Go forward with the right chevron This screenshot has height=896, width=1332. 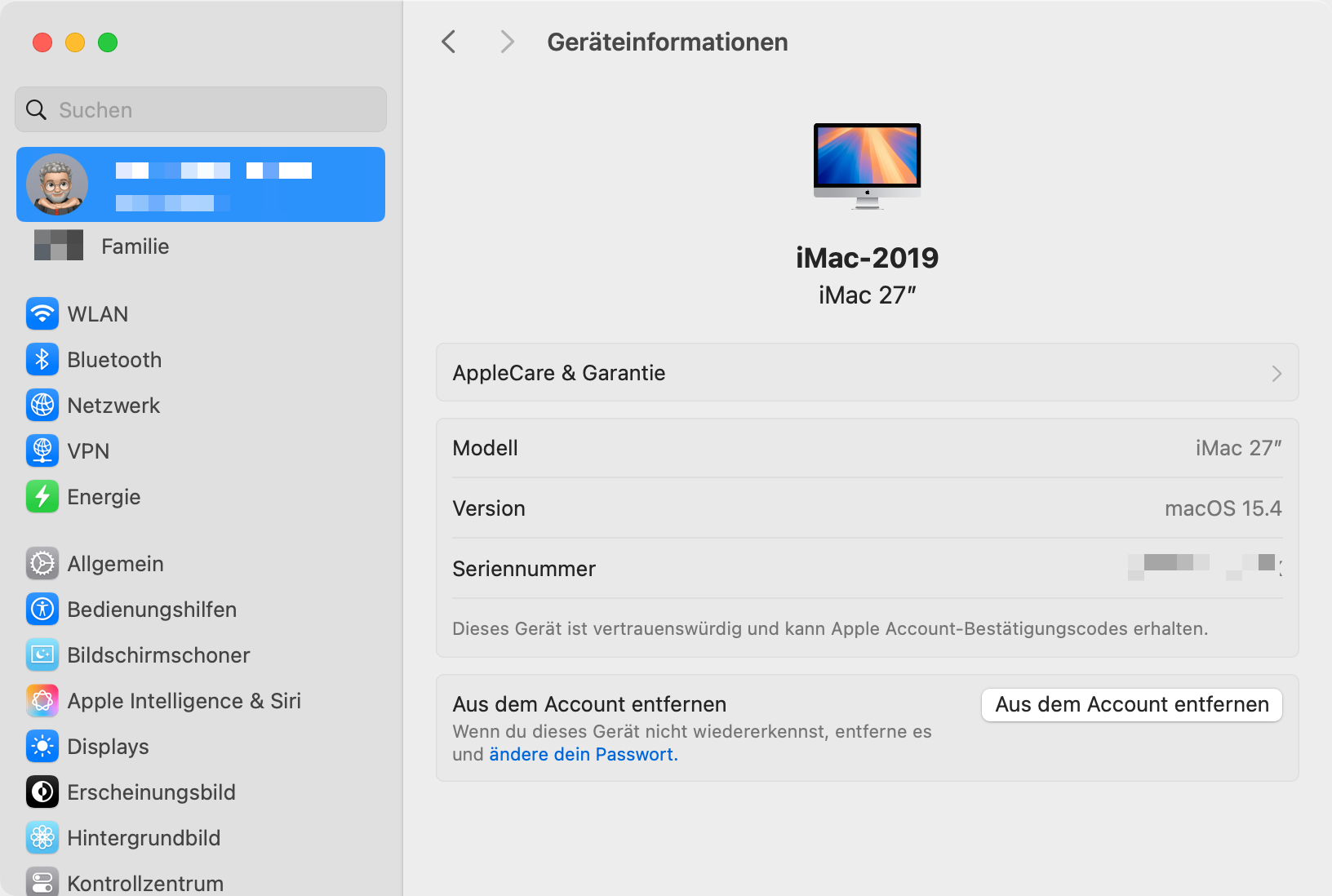(x=507, y=42)
